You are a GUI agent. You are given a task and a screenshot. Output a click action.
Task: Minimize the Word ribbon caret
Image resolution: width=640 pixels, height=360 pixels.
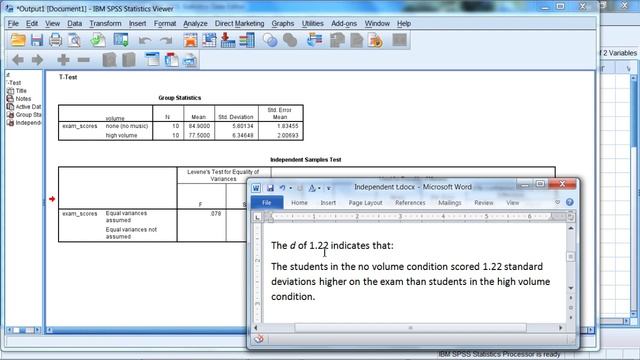pyautogui.click(x=558, y=202)
